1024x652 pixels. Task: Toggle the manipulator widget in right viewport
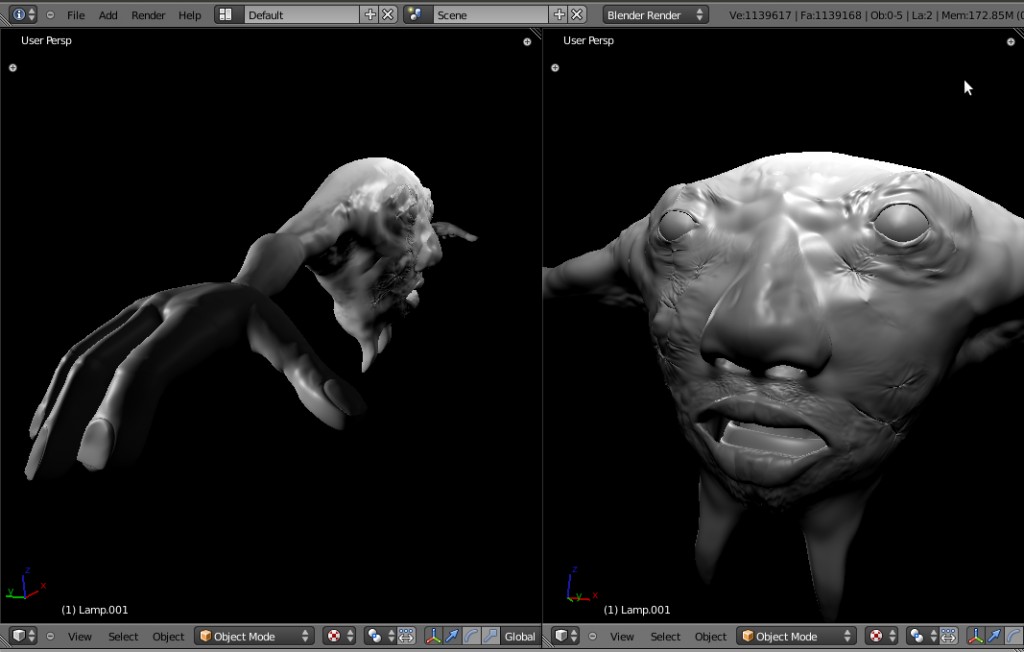(x=975, y=636)
